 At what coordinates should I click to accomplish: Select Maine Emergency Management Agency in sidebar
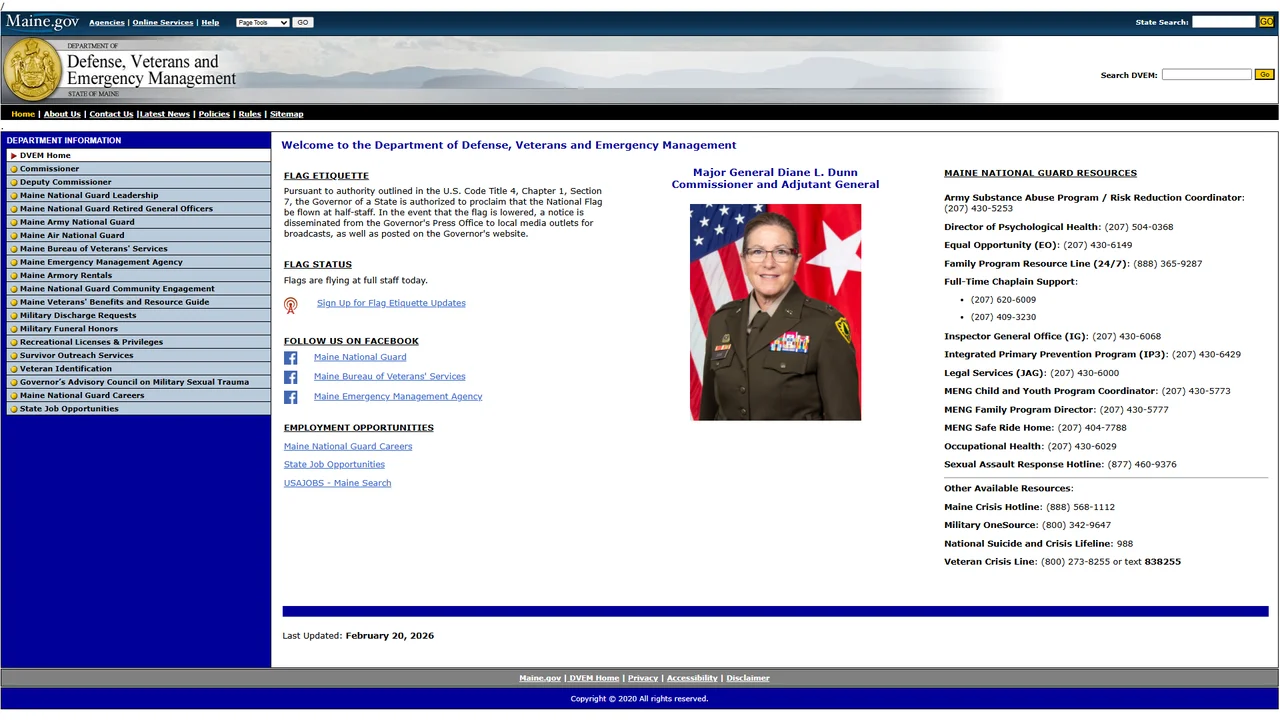coord(137,262)
